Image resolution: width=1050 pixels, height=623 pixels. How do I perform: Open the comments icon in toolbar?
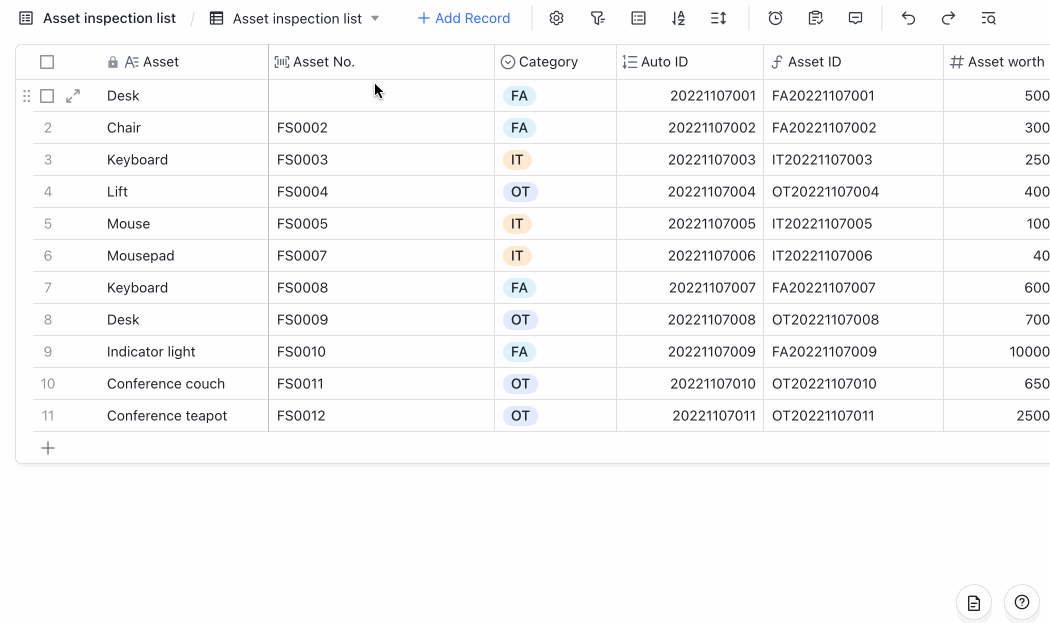tap(855, 18)
